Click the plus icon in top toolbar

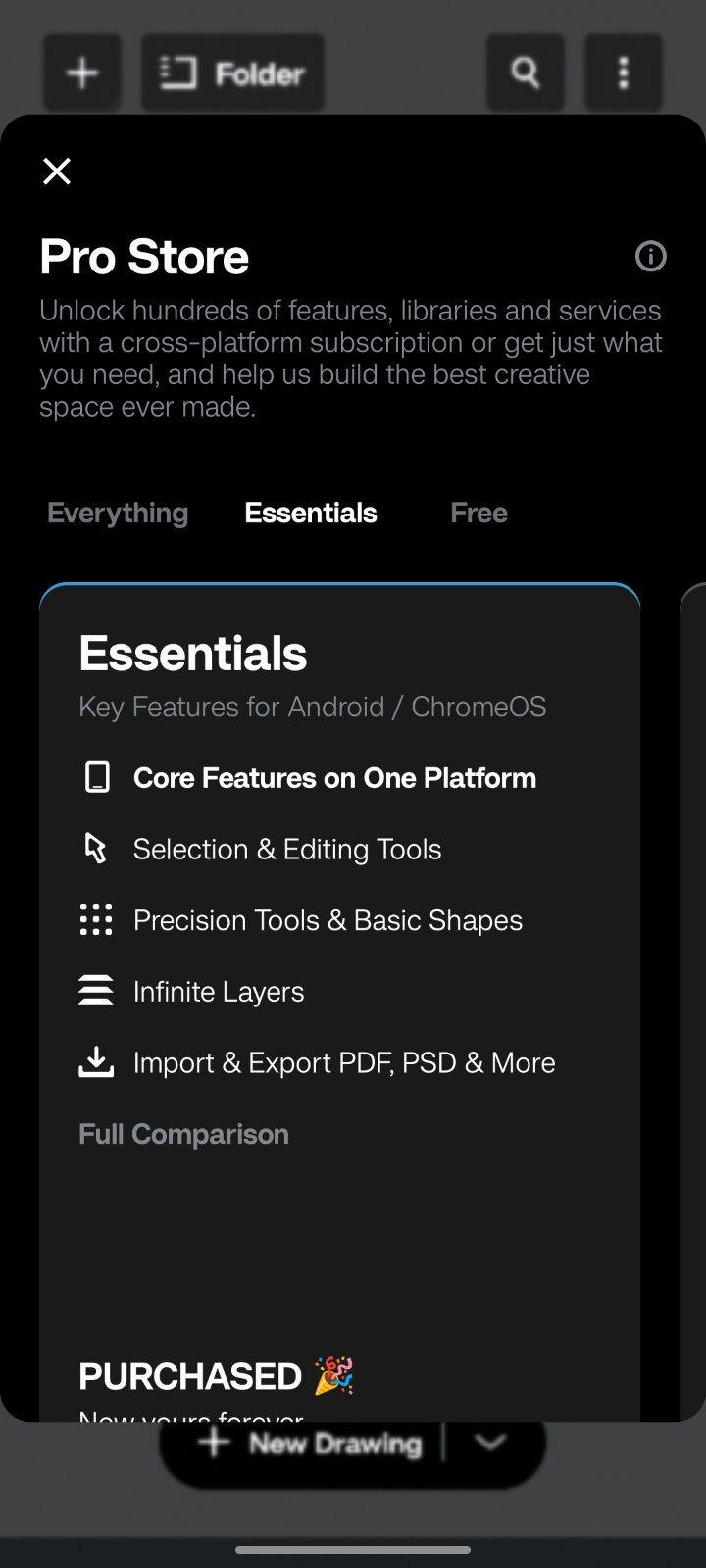pos(82,73)
